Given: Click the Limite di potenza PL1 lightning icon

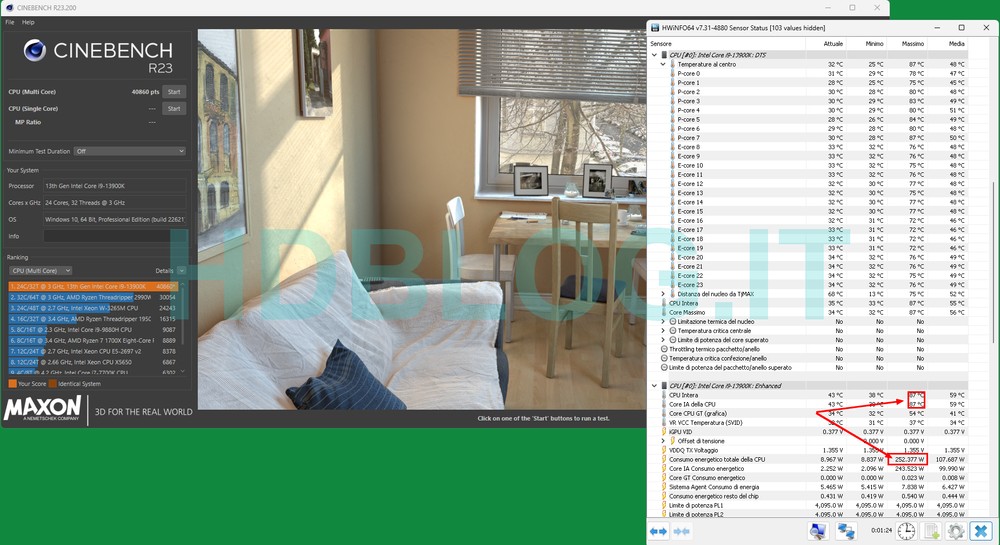Looking at the screenshot, I should [x=664, y=505].
